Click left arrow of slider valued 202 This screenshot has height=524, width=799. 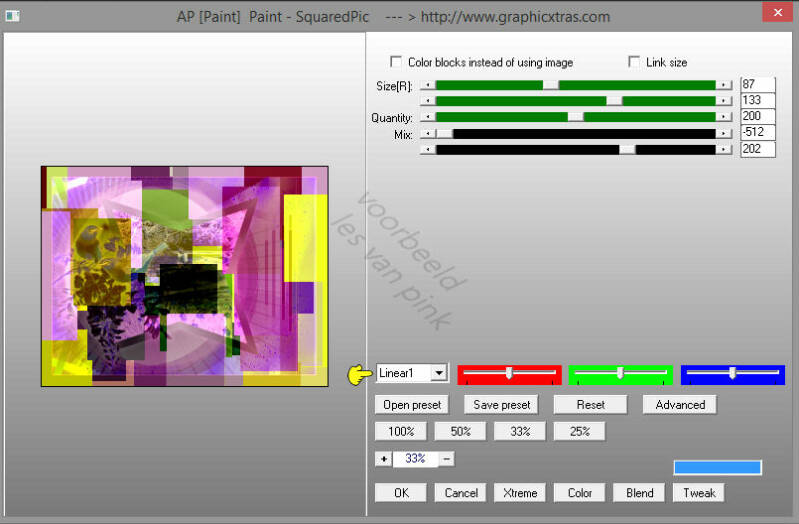(x=428, y=150)
